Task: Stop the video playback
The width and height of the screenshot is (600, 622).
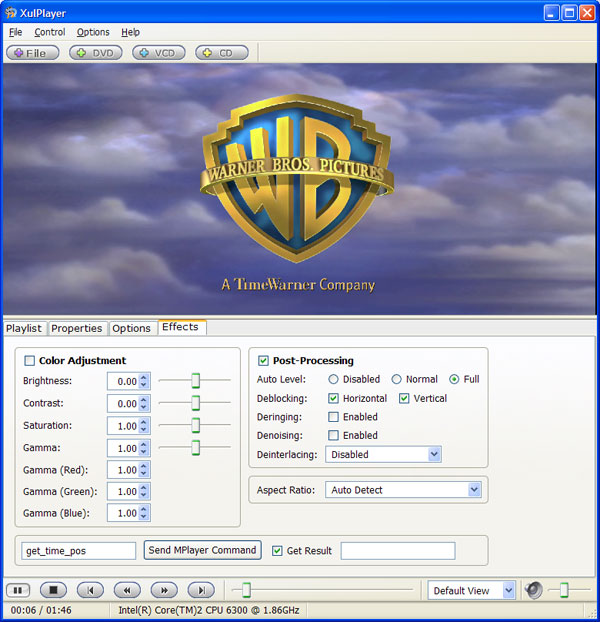Action: [53, 590]
